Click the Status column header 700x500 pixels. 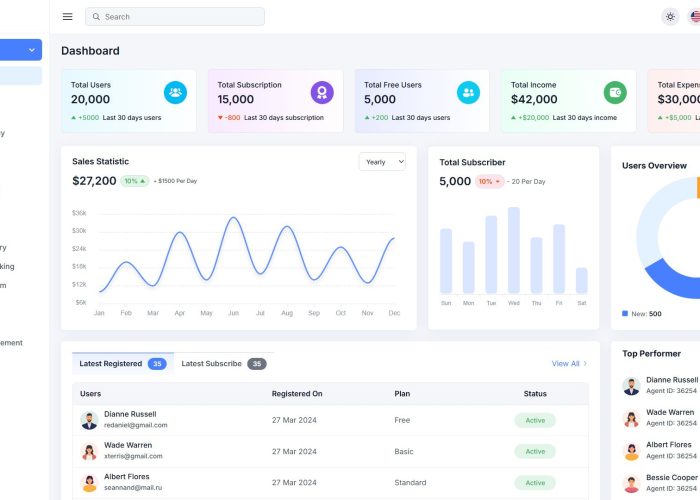click(x=535, y=393)
